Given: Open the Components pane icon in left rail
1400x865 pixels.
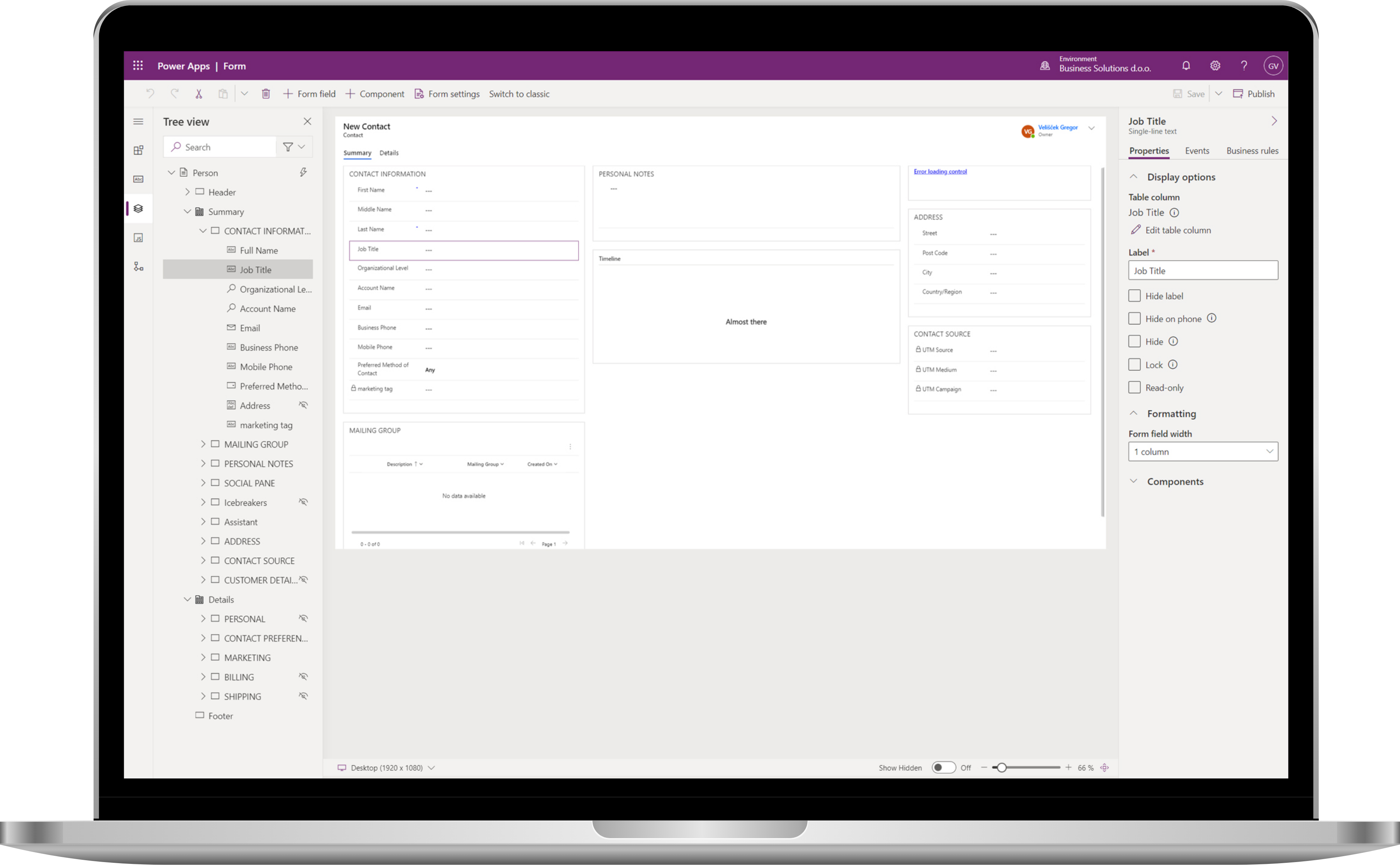Looking at the screenshot, I should click(x=138, y=150).
